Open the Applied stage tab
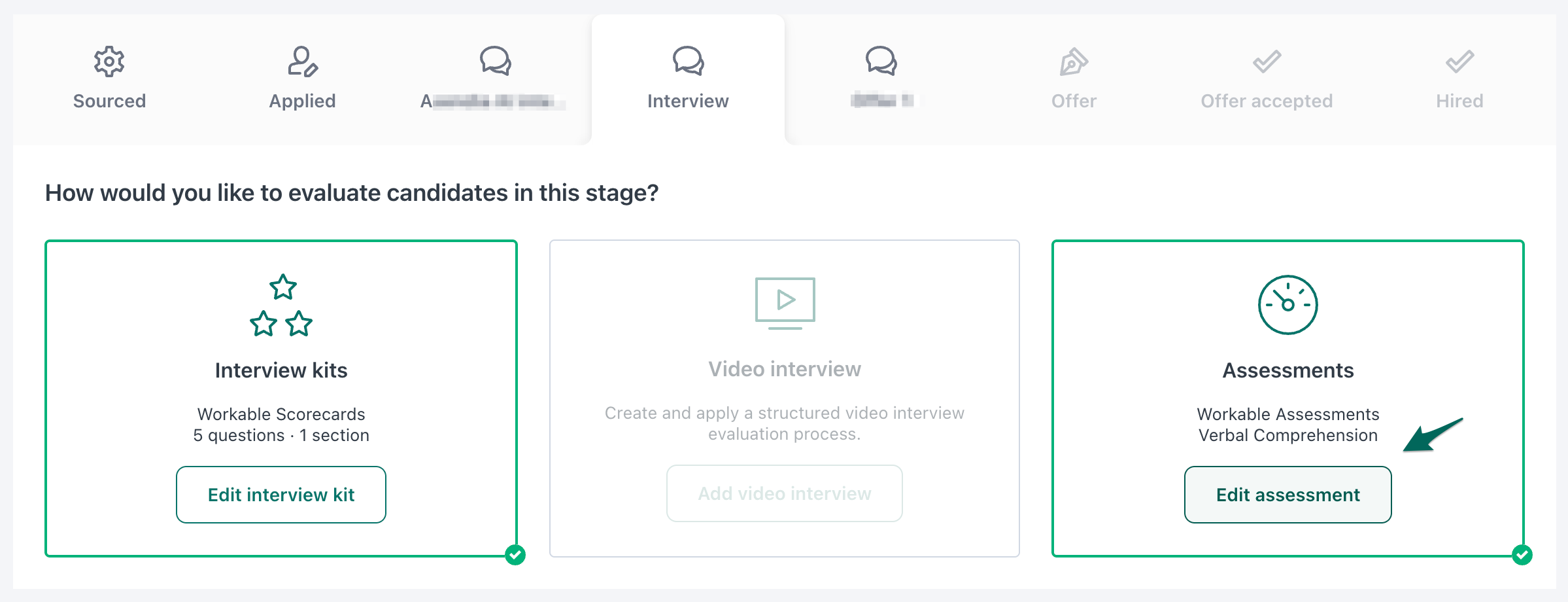The width and height of the screenshot is (1568, 602). click(x=302, y=80)
